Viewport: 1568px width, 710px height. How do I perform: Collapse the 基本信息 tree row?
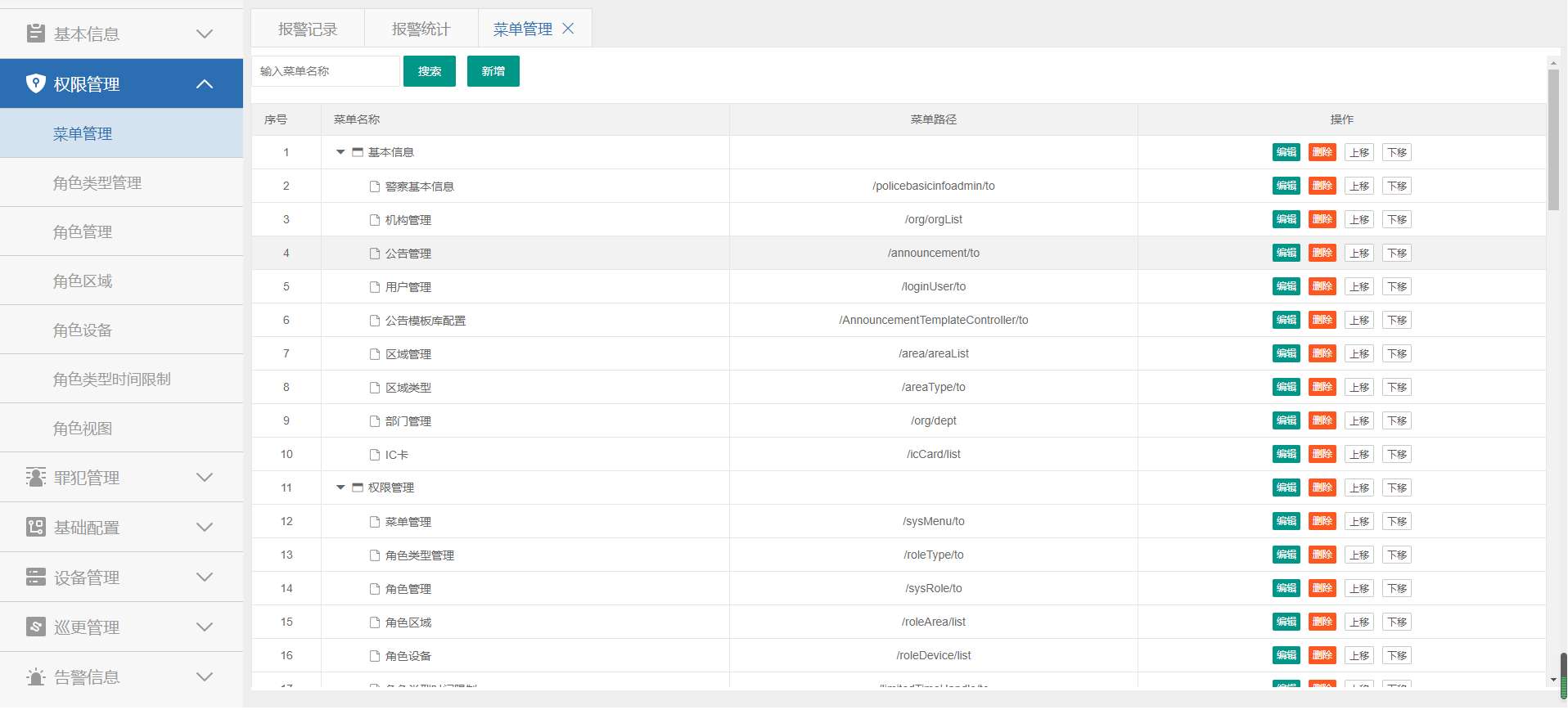[340, 152]
